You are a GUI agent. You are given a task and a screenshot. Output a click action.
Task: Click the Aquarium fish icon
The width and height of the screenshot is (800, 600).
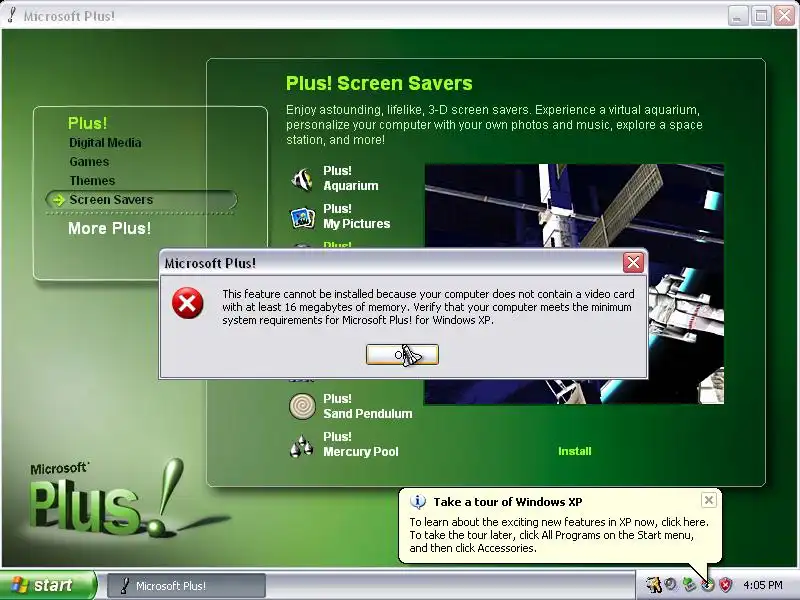point(302,179)
